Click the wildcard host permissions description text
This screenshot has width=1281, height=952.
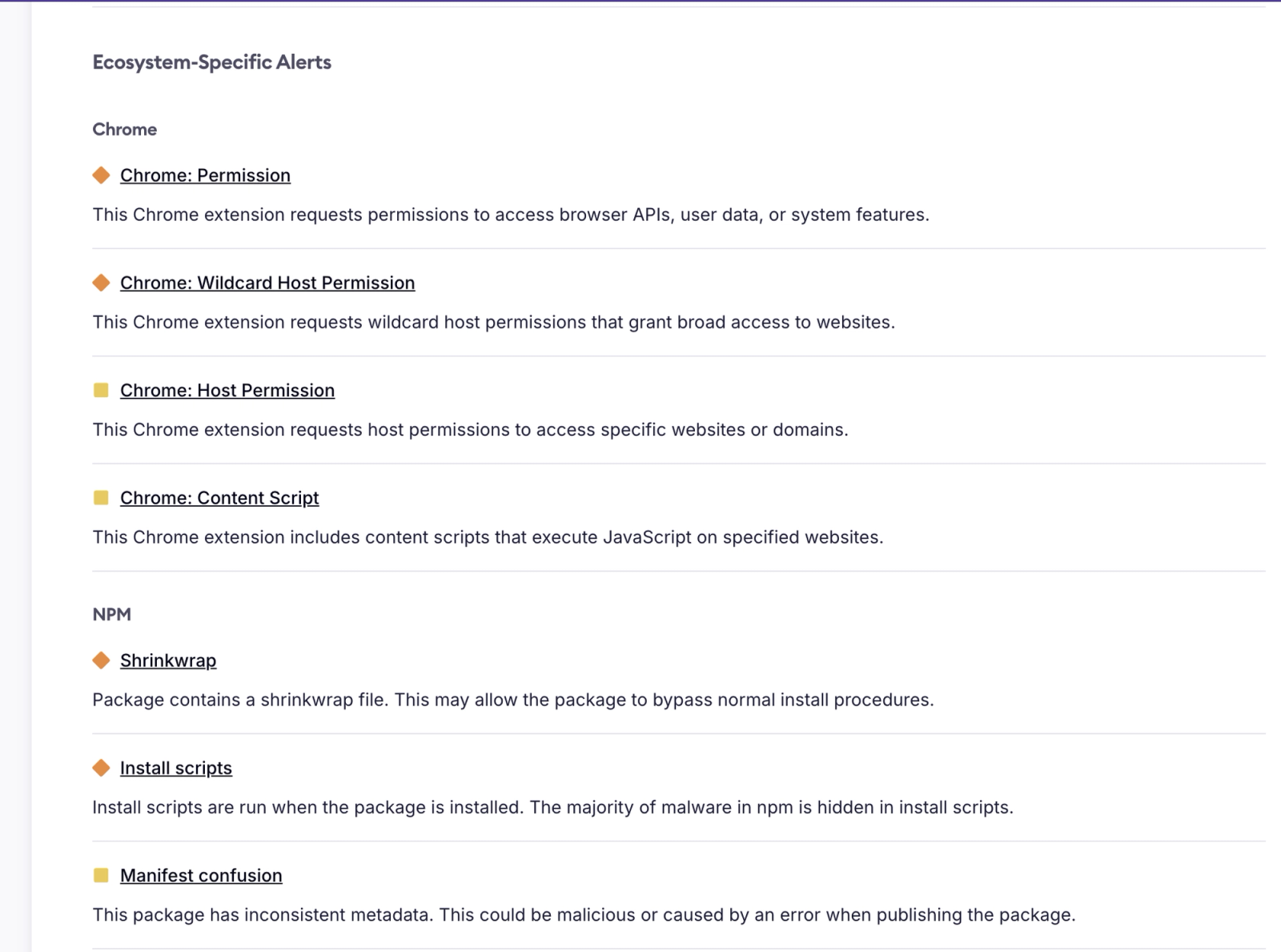click(x=493, y=322)
